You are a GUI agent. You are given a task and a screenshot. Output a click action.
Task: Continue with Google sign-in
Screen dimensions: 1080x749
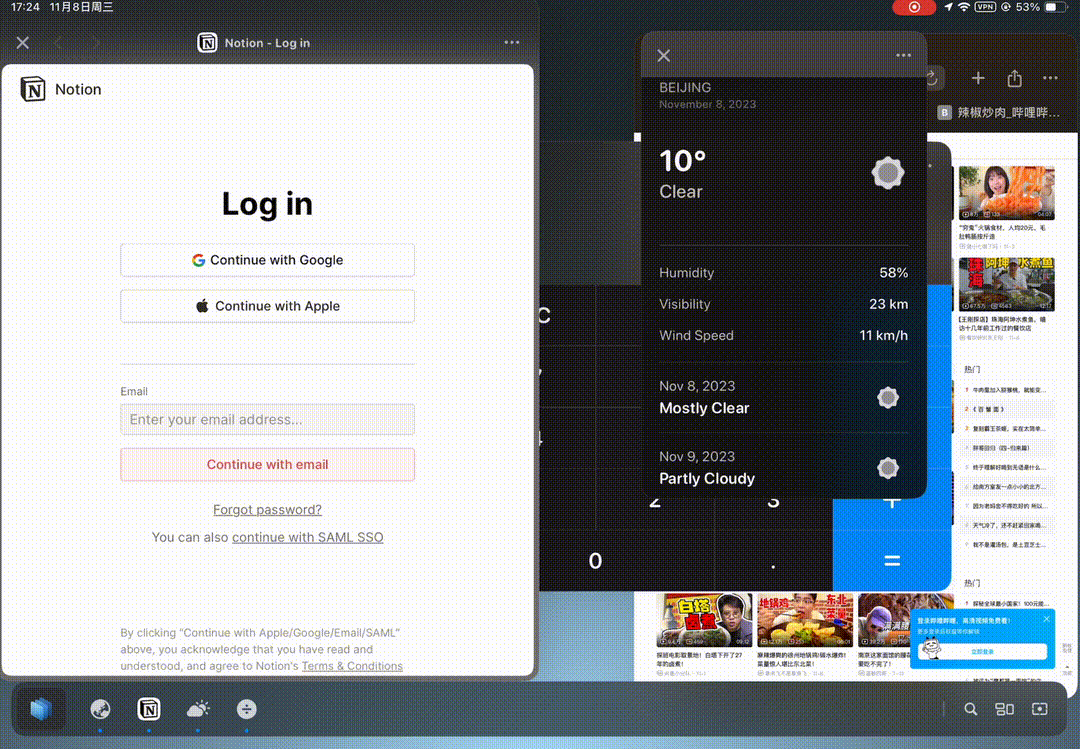pyautogui.click(x=267, y=260)
